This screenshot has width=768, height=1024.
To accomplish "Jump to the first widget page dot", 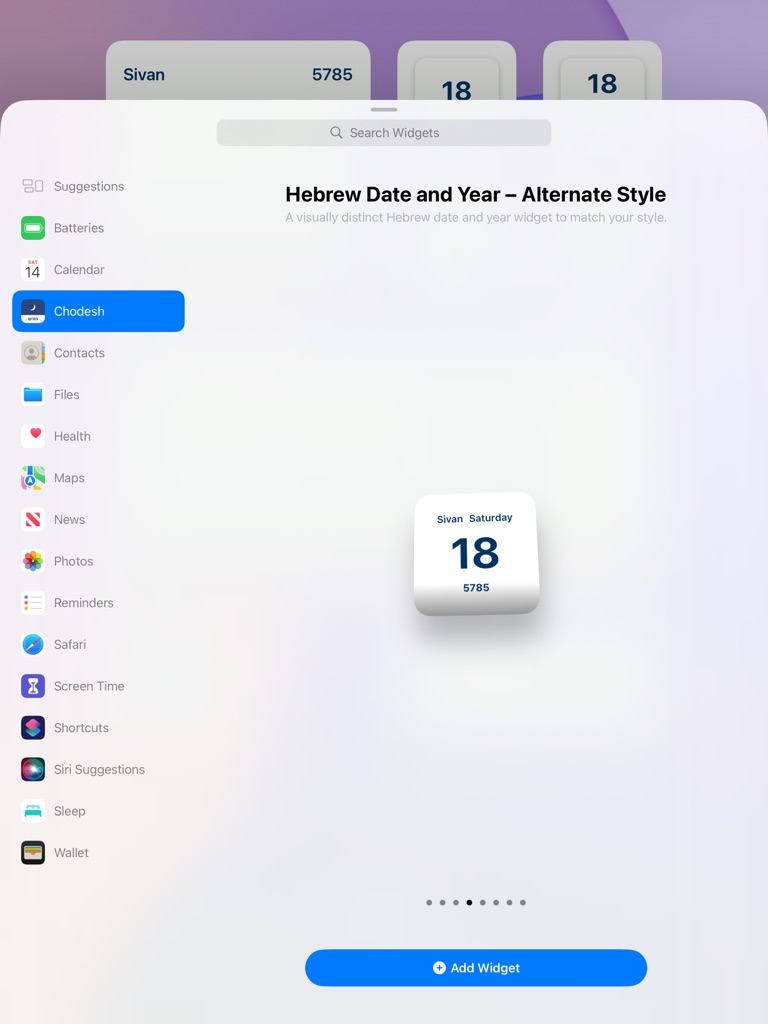I will tap(429, 903).
